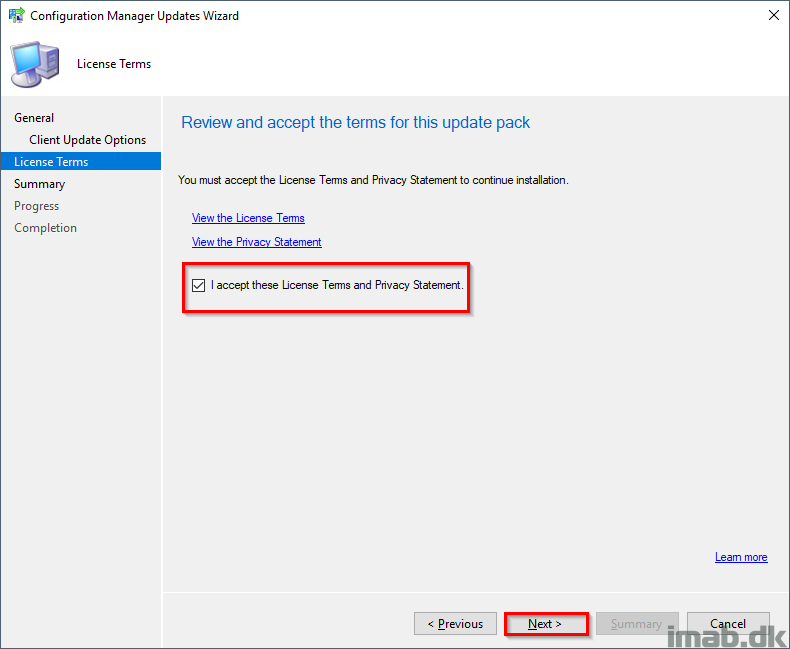Image resolution: width=790 pixels, height=649 pixels.
Task: Click the Configuration Manager icon in title bar
Action: pos(17,15)
